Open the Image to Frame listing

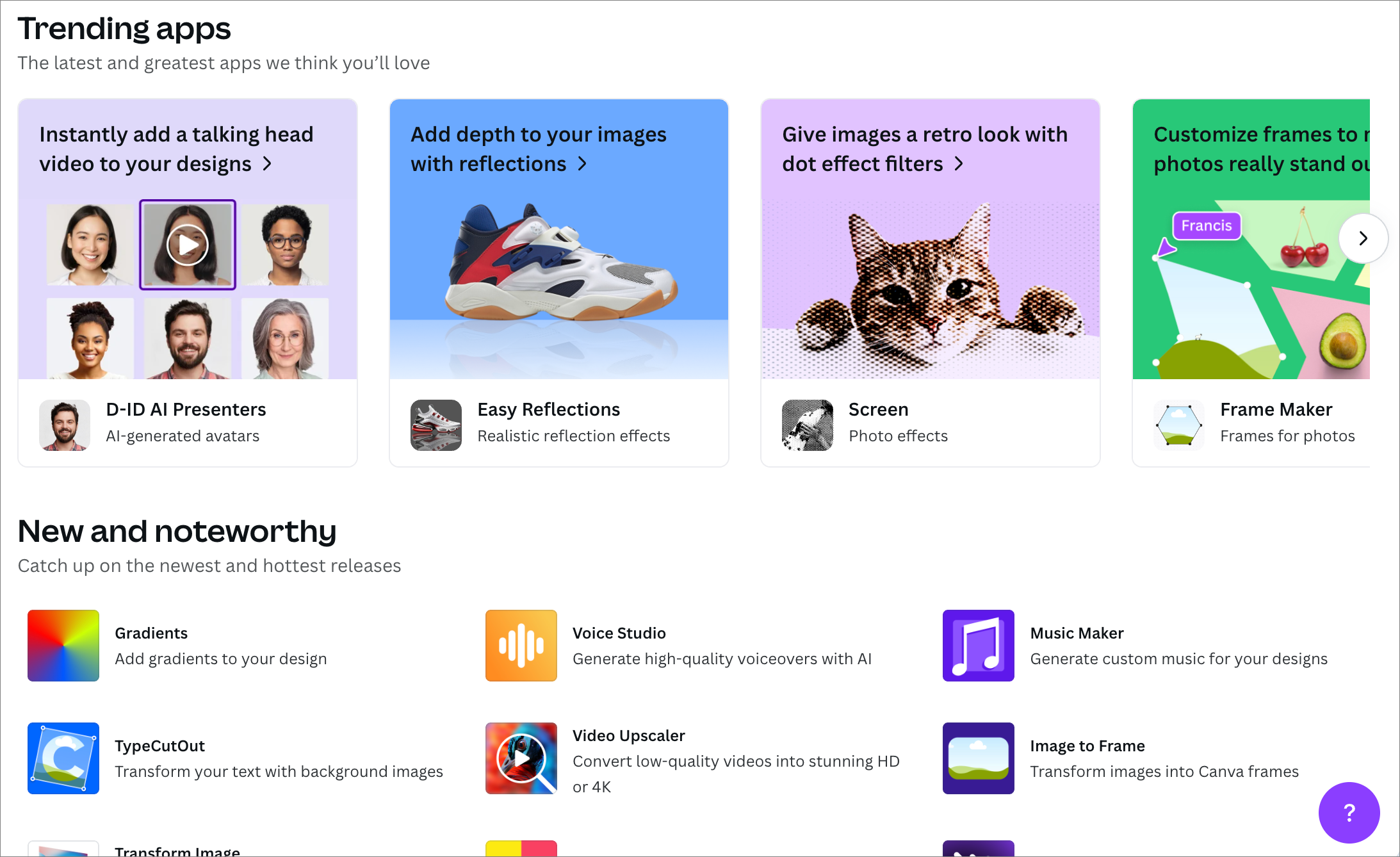tap(1153, 758)
